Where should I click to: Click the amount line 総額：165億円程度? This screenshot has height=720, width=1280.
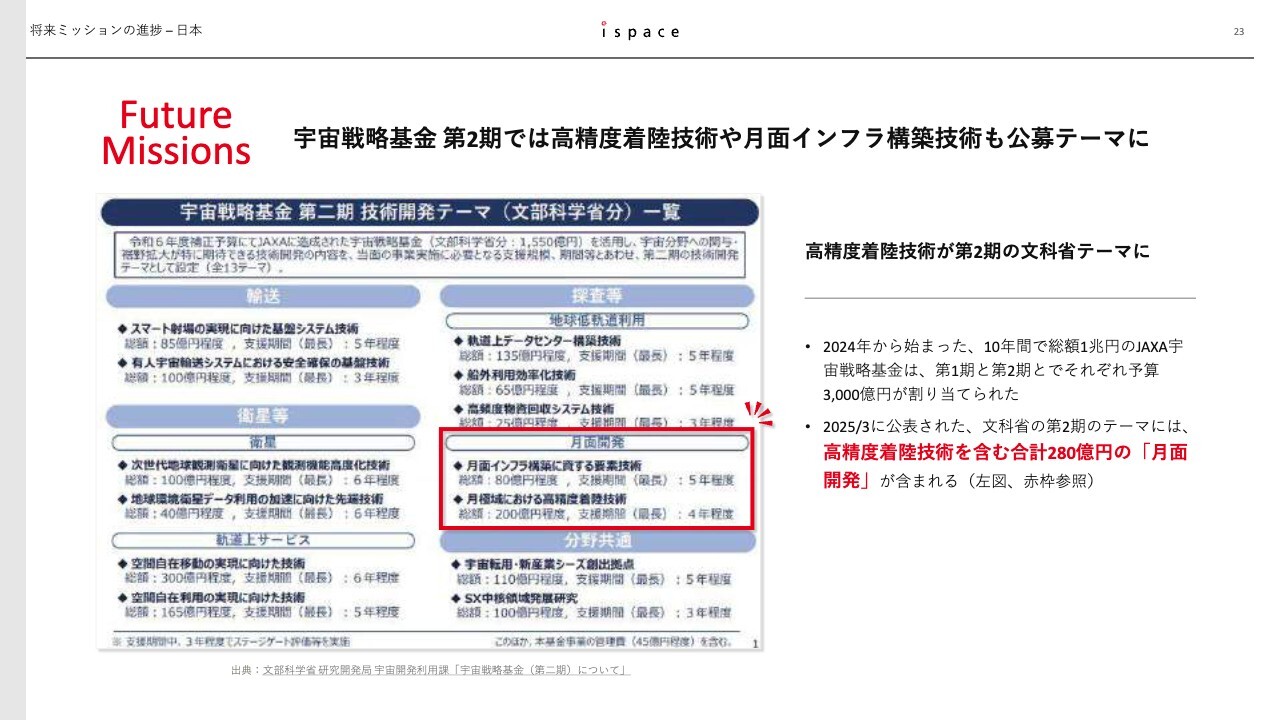262,611
